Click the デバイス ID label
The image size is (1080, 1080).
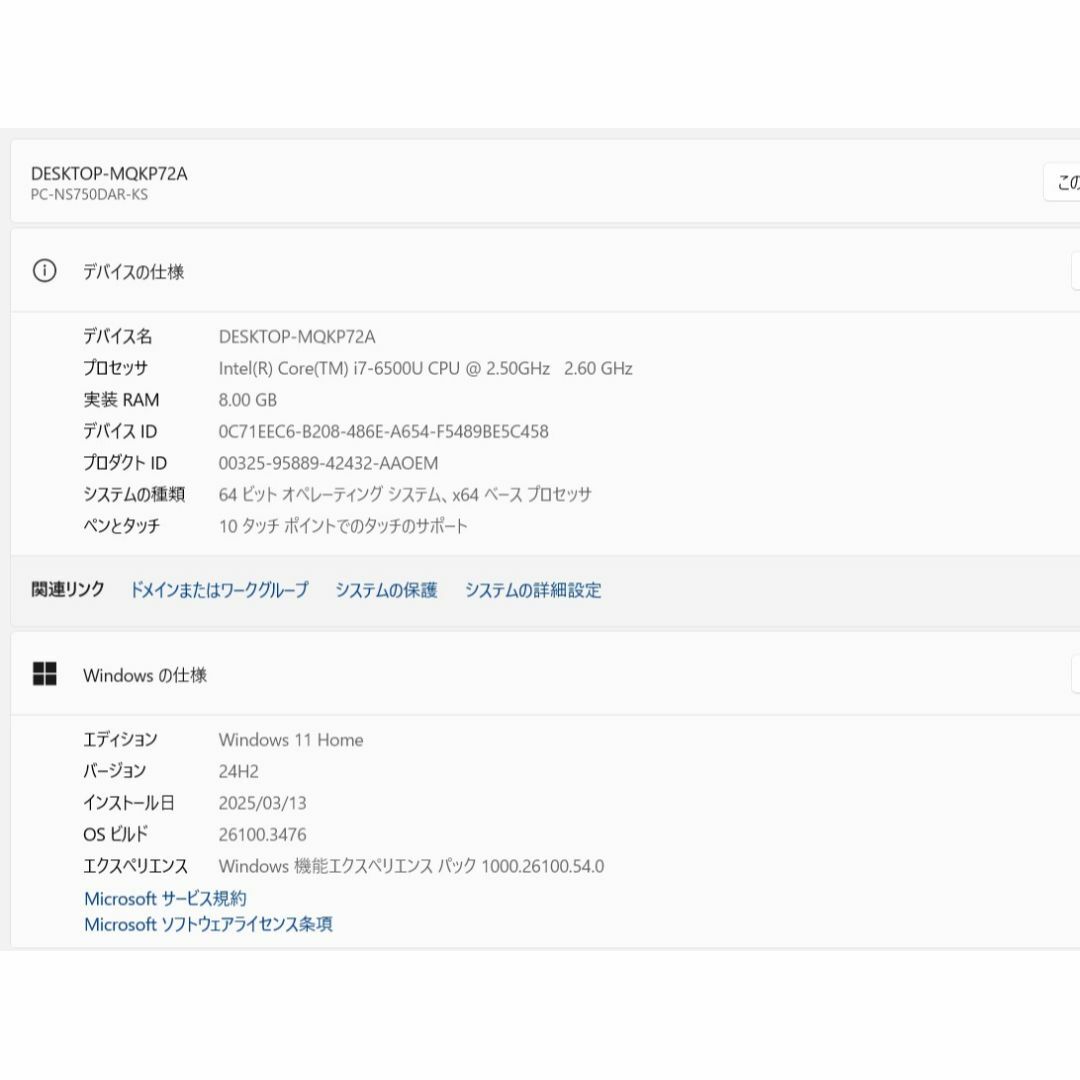coord(120,432)
